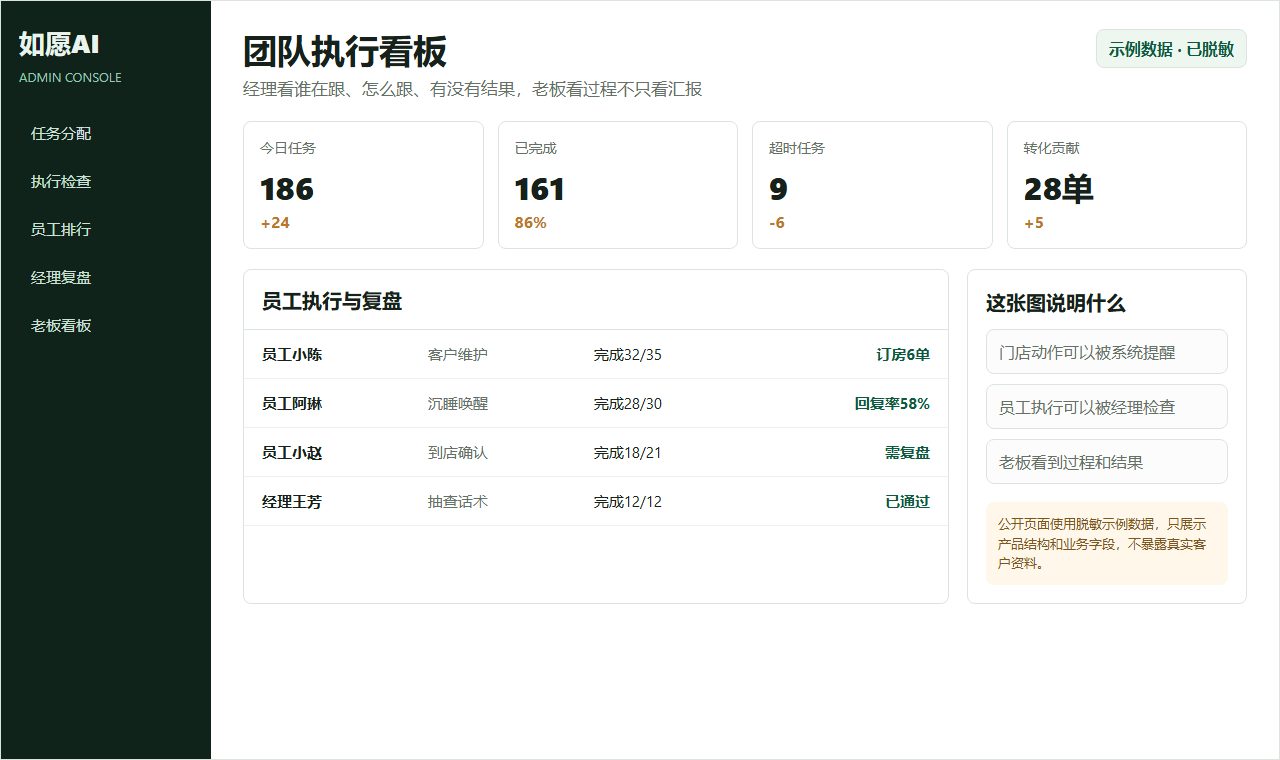Click the ADMIN CONSOLE subtitle

(x=70, y=78)
